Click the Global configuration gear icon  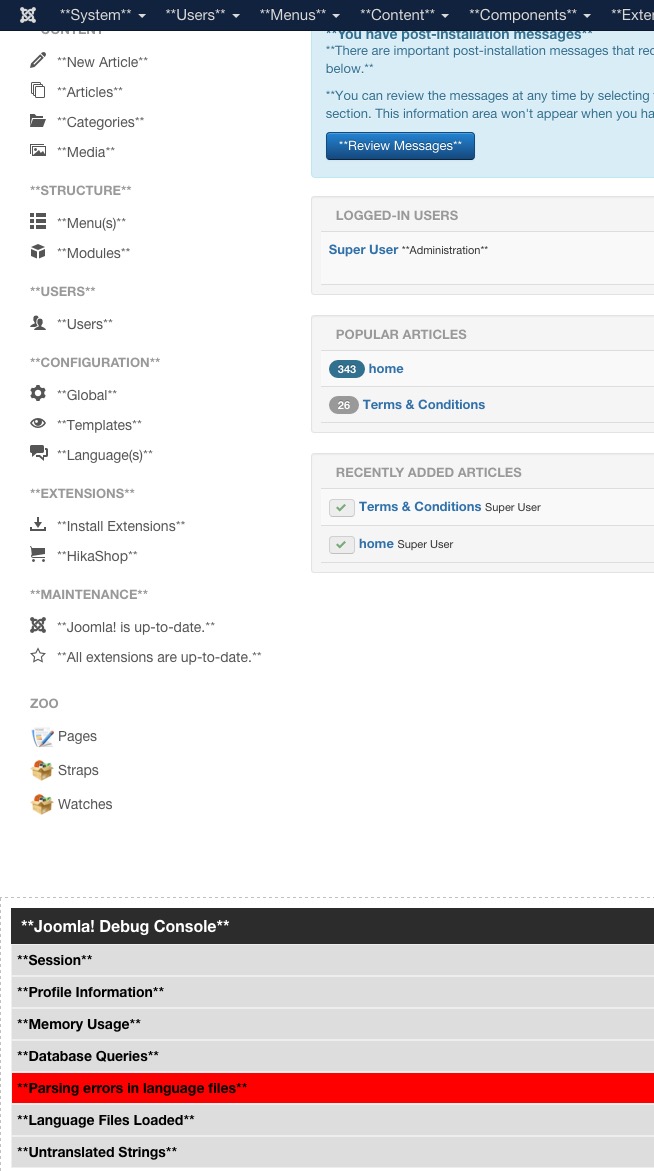coord(38,394)
